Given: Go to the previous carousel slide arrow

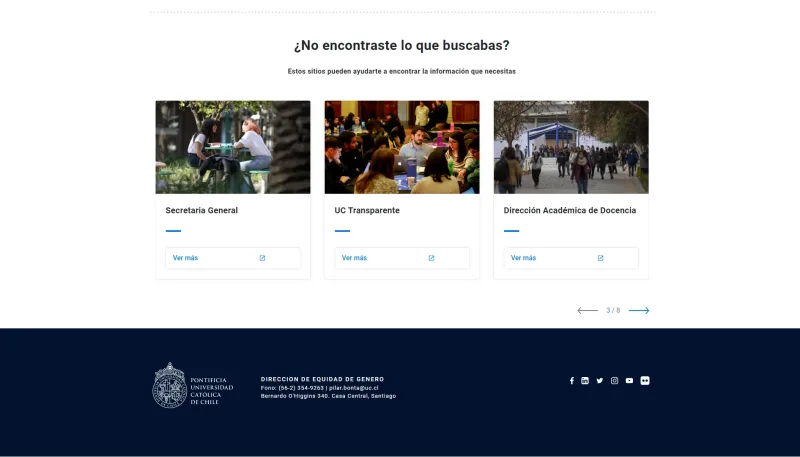Looking at the screenshot, I should click(x=587, y=310).
